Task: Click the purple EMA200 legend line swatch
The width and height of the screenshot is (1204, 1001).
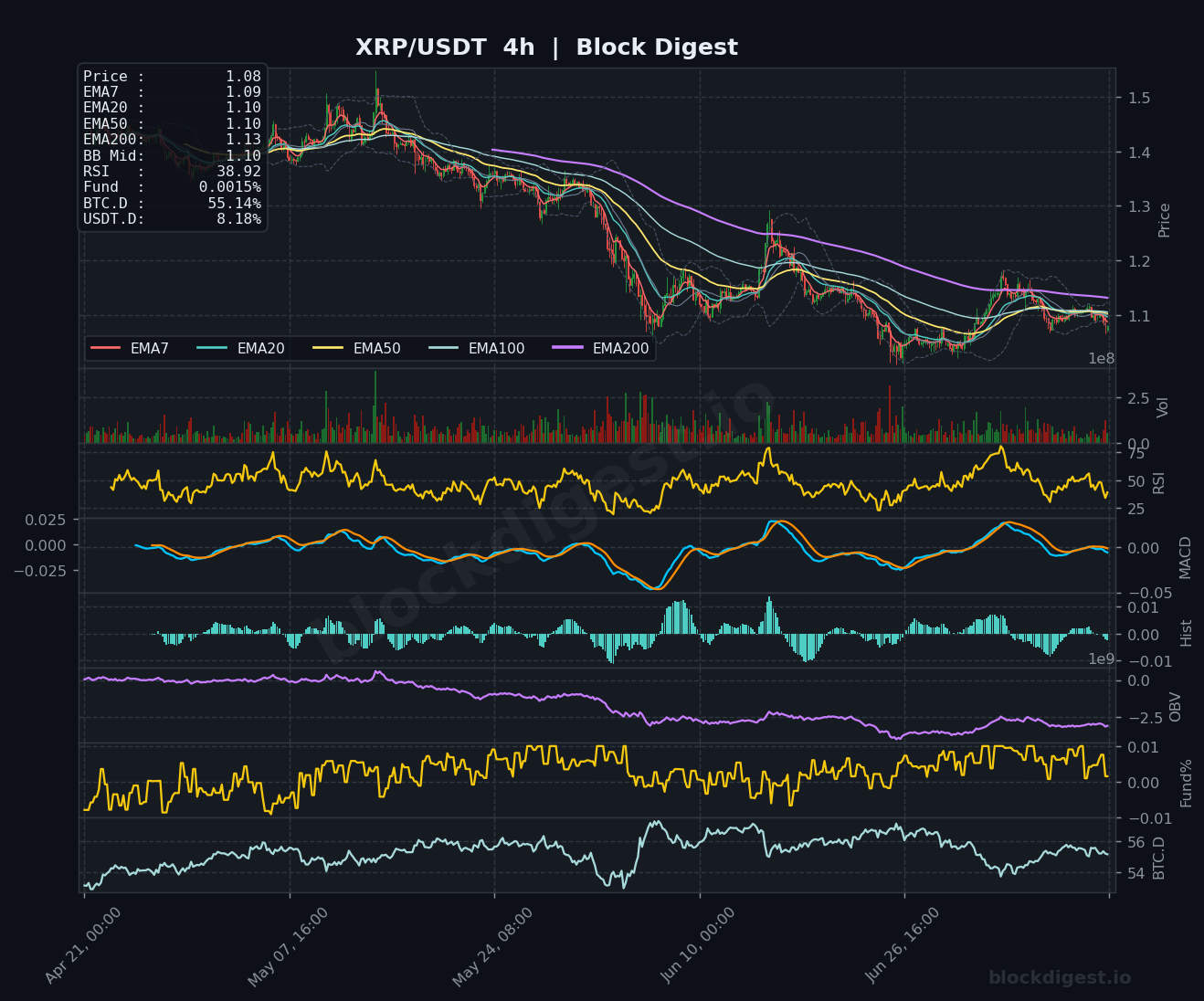Action: tap(568, 348)
